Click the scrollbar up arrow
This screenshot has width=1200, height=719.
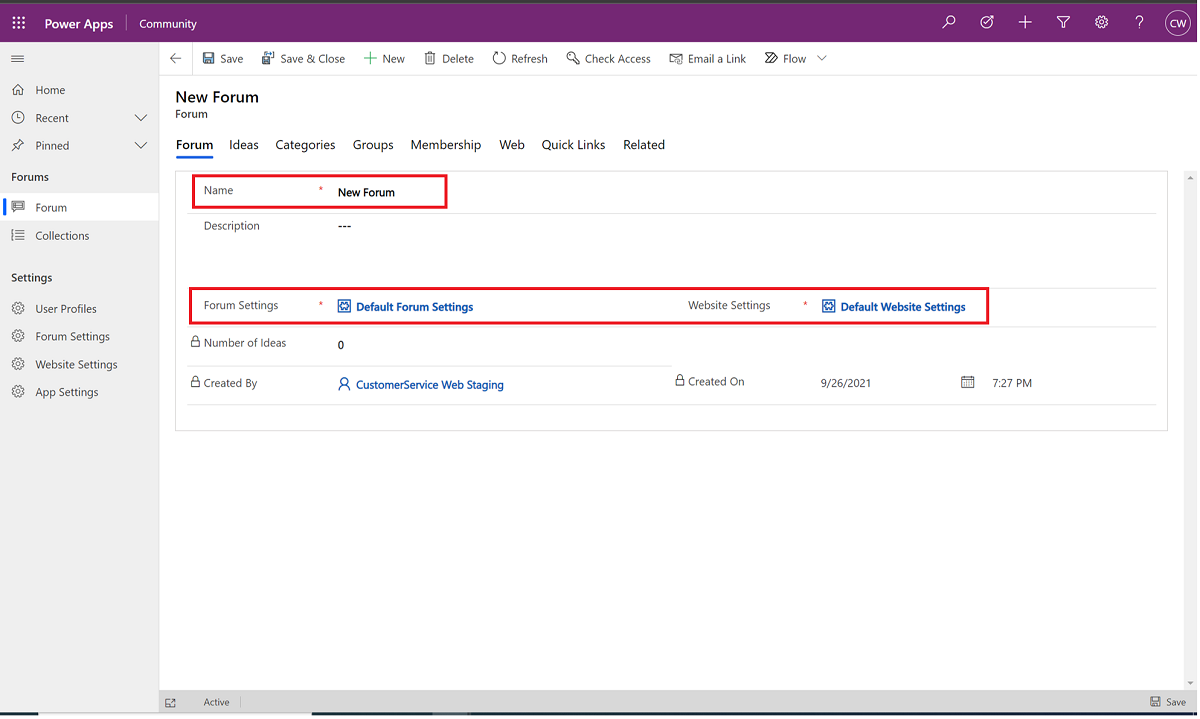[x=1190, y=178]
